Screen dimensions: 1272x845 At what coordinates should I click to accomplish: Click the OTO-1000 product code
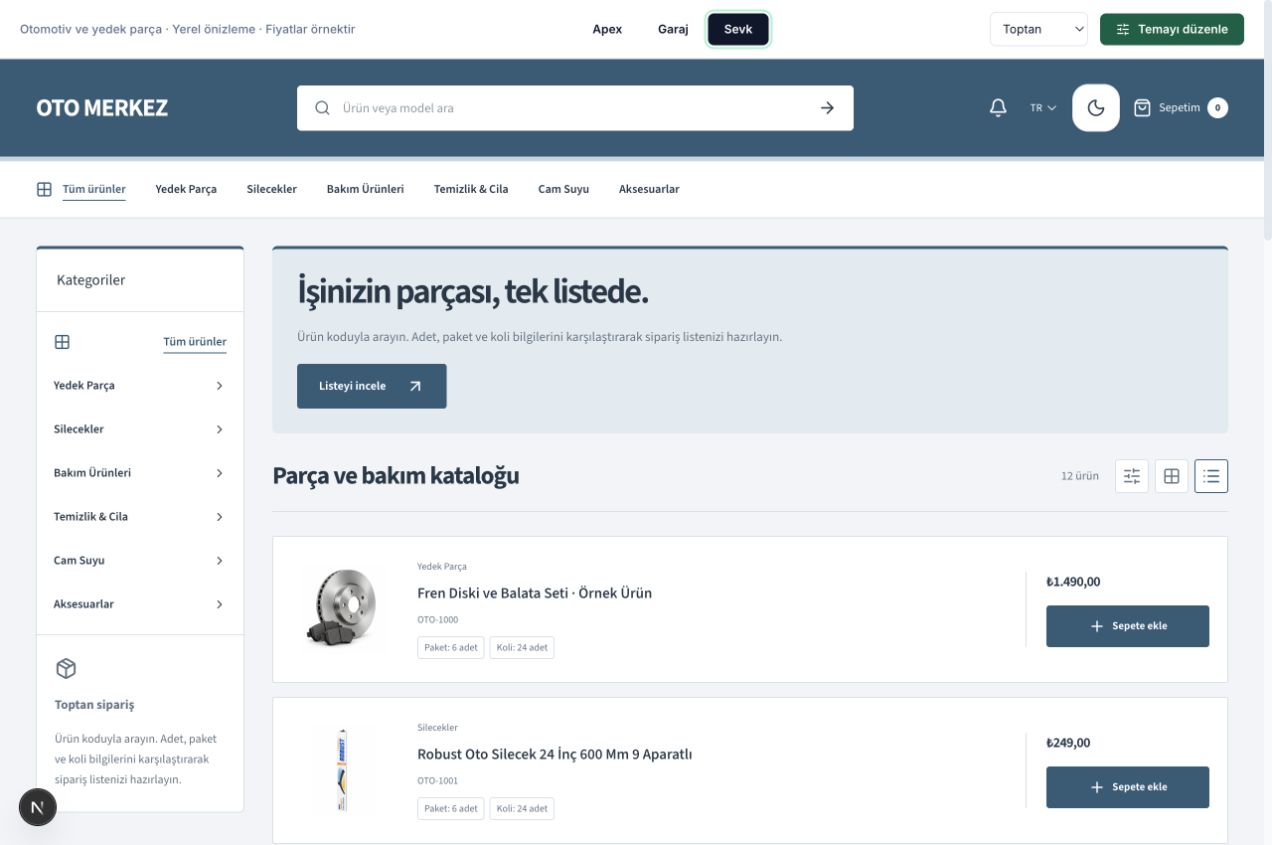pyautogui.click(x=437, y=620)
